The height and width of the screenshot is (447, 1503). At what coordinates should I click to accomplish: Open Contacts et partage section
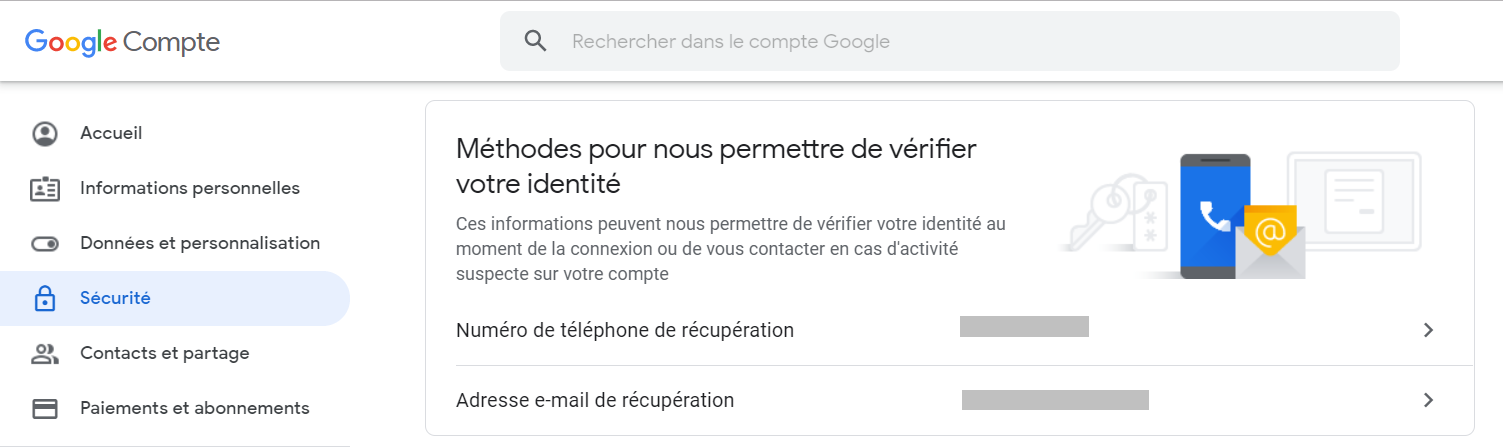[165, 353]
